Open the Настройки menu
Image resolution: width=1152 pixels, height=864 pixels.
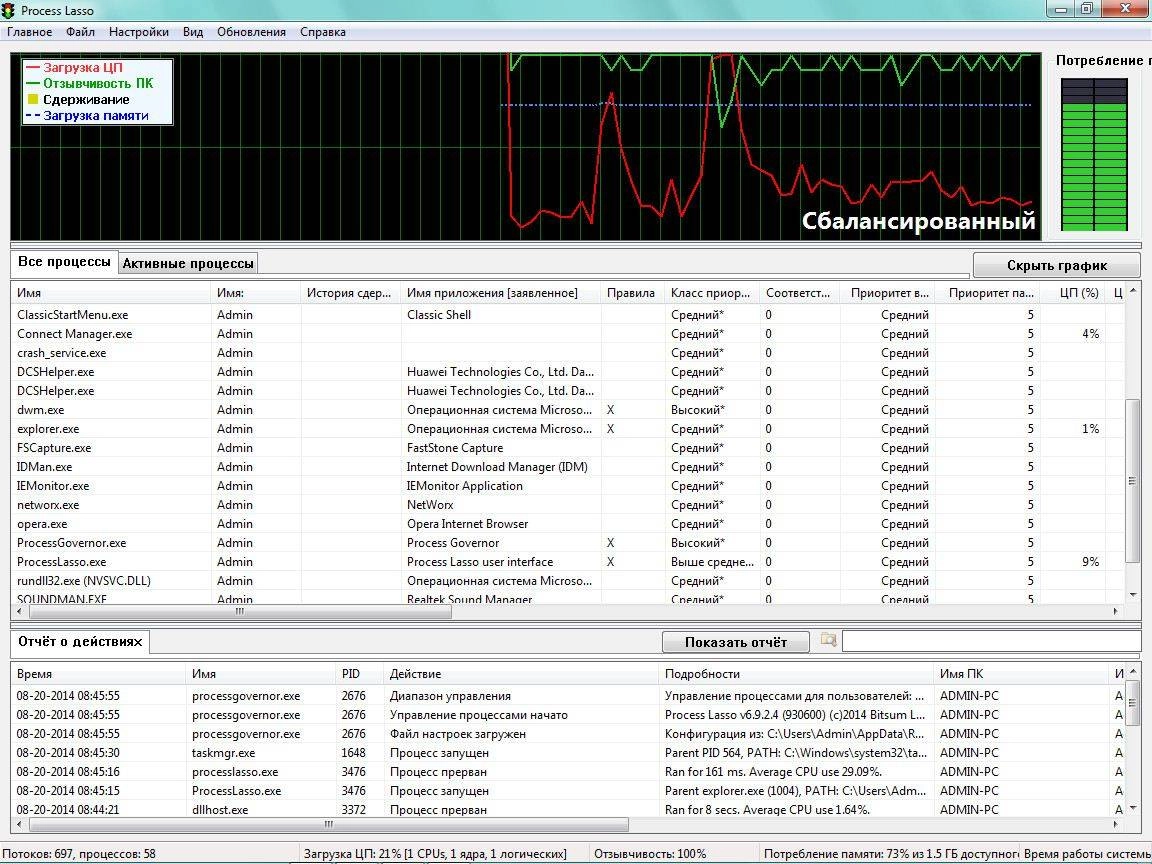pos(138,32)
